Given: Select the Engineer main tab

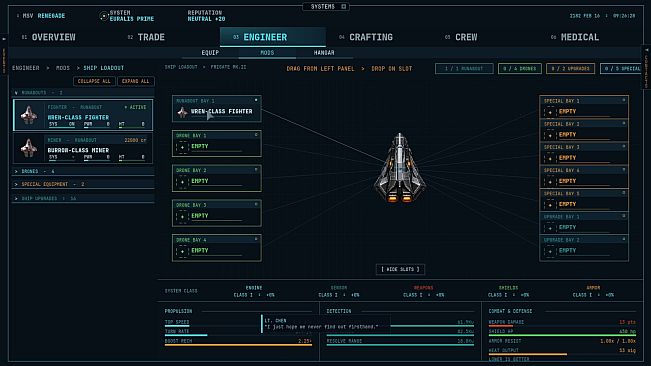Looking at the screenshot, I should click(x=273, y=37).
